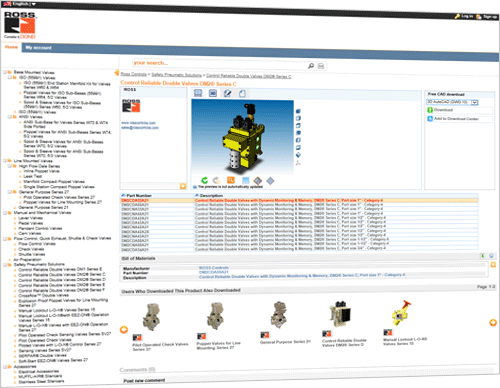This screenshot has width=500, height=388.
Task: Click the green Download icon
Action: click(430, 110)
